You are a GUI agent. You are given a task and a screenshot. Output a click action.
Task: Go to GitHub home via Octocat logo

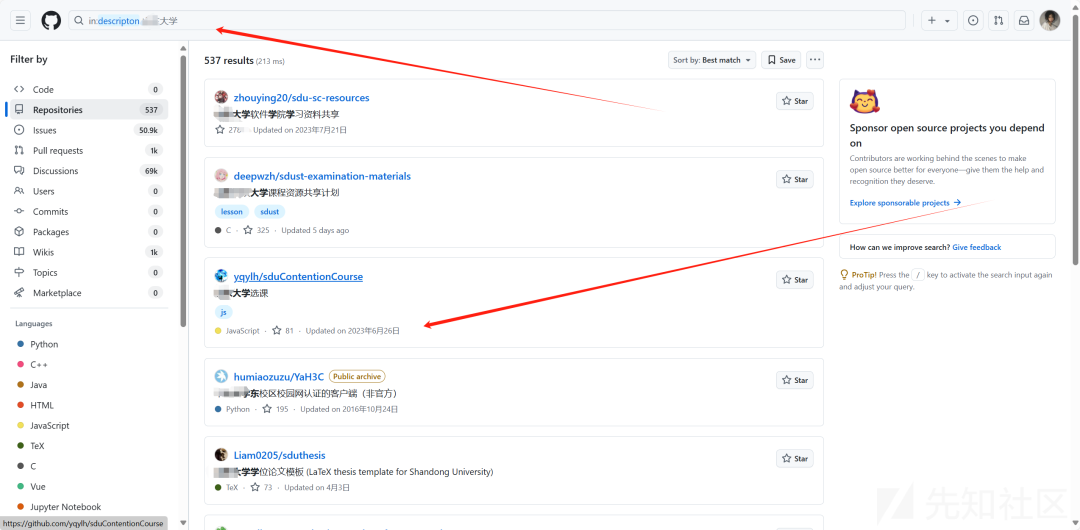click(51, 21)
